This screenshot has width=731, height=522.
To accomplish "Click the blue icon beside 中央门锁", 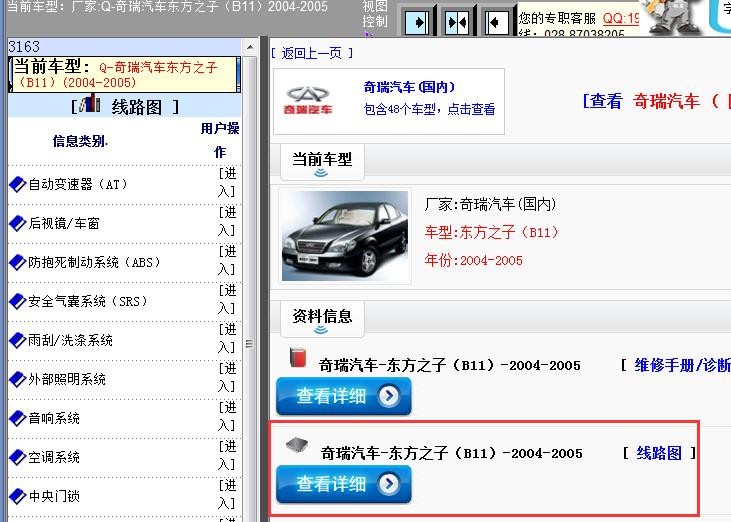I will 18,496.
